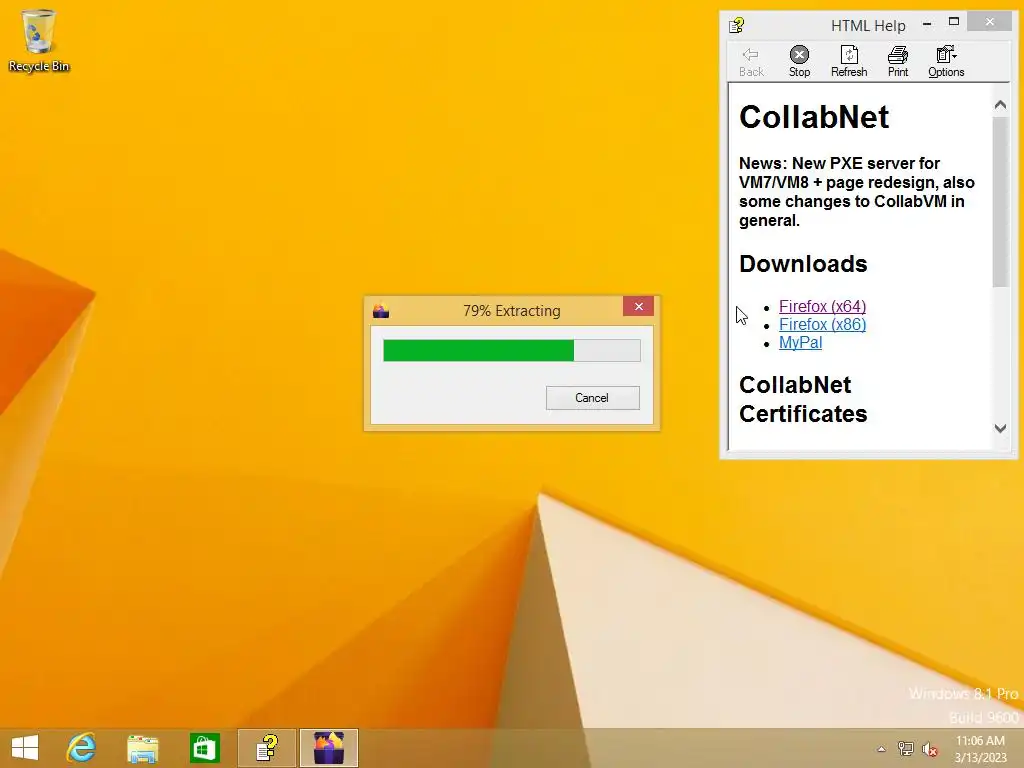This screenshot has height=768, width=1024.
Task: Click the CollabNet Certificates heading
Action: (803, 399)
